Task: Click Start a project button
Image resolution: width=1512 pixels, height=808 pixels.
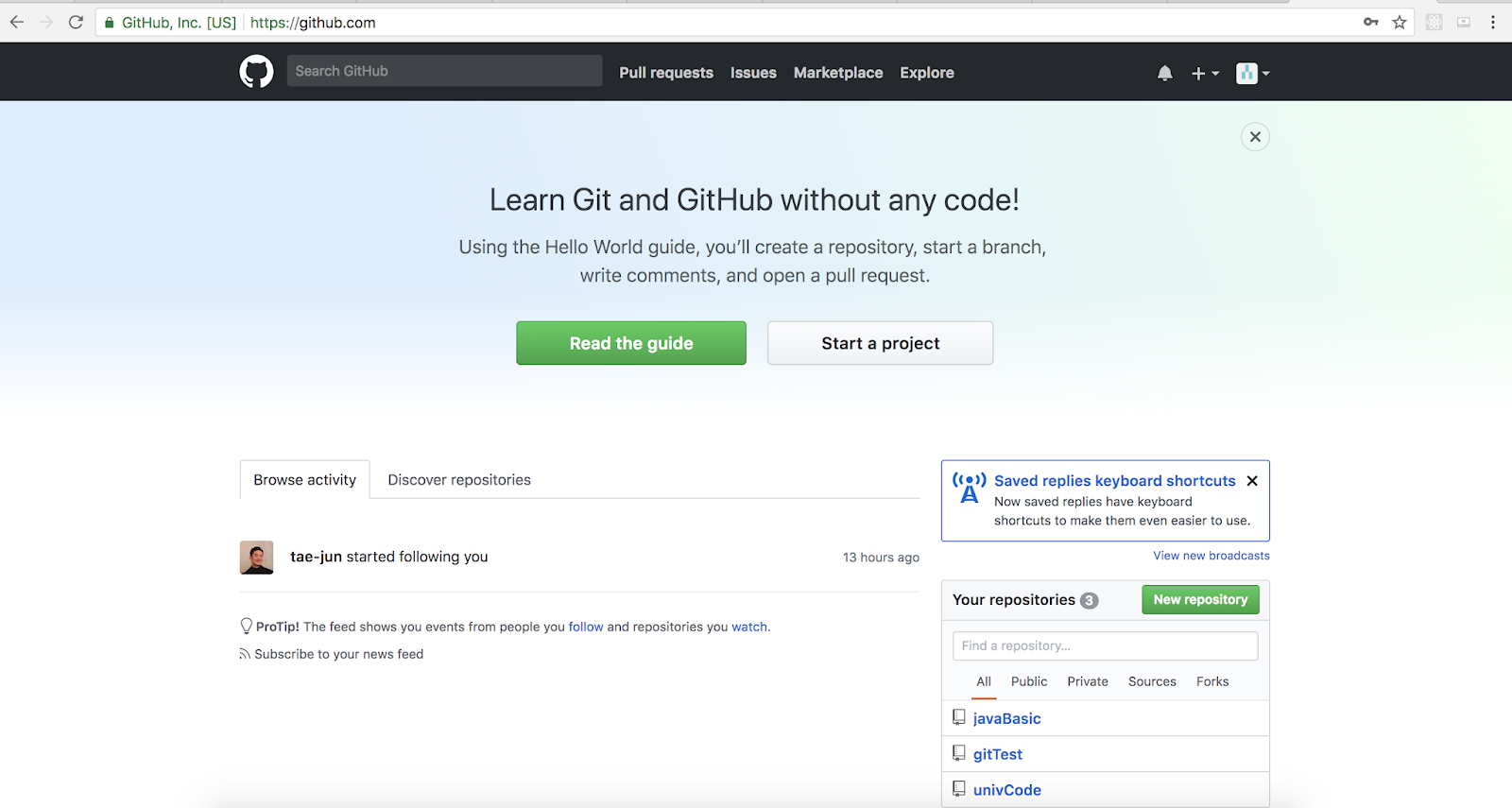Action: coord(880,343)
